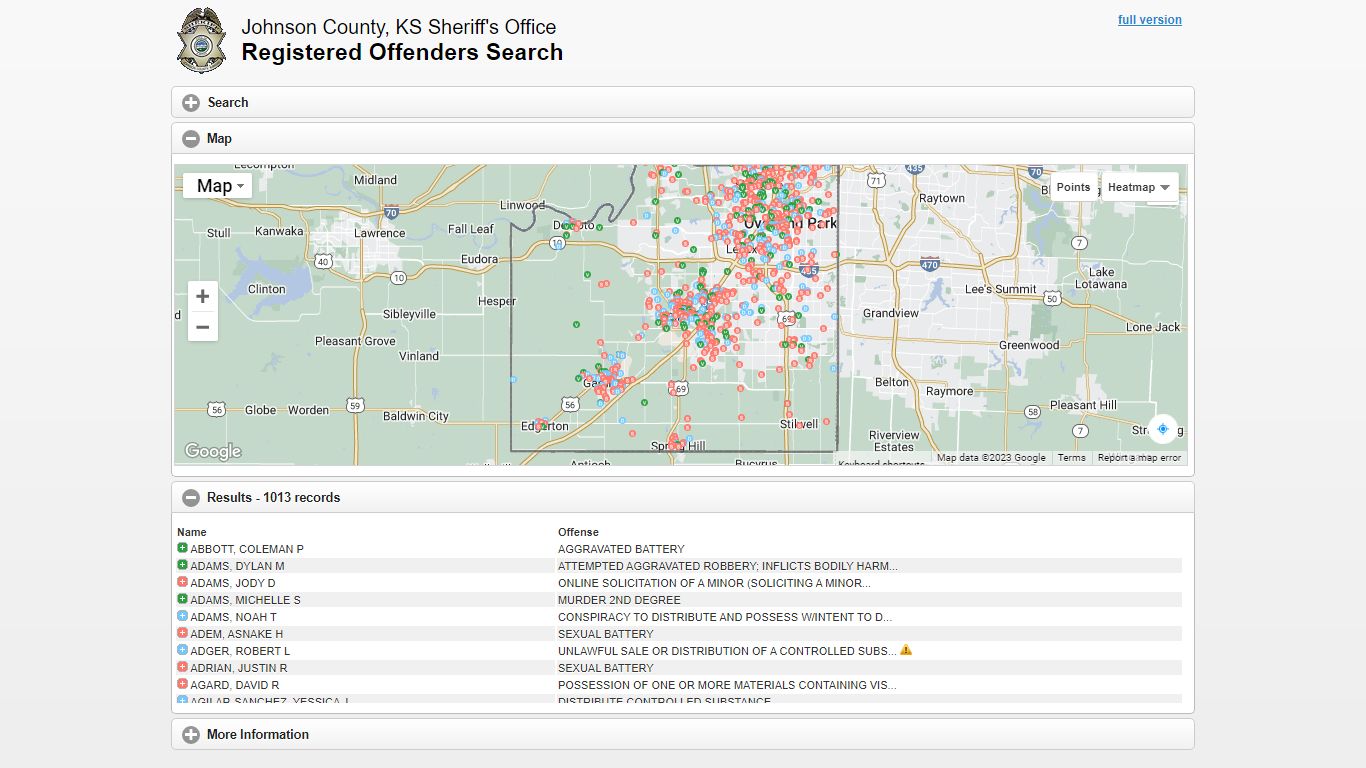Select the name ADGER, ROBERT L
Image resolution: width=1366 pixels, height=768 pixels.
[x=240, y=651]
